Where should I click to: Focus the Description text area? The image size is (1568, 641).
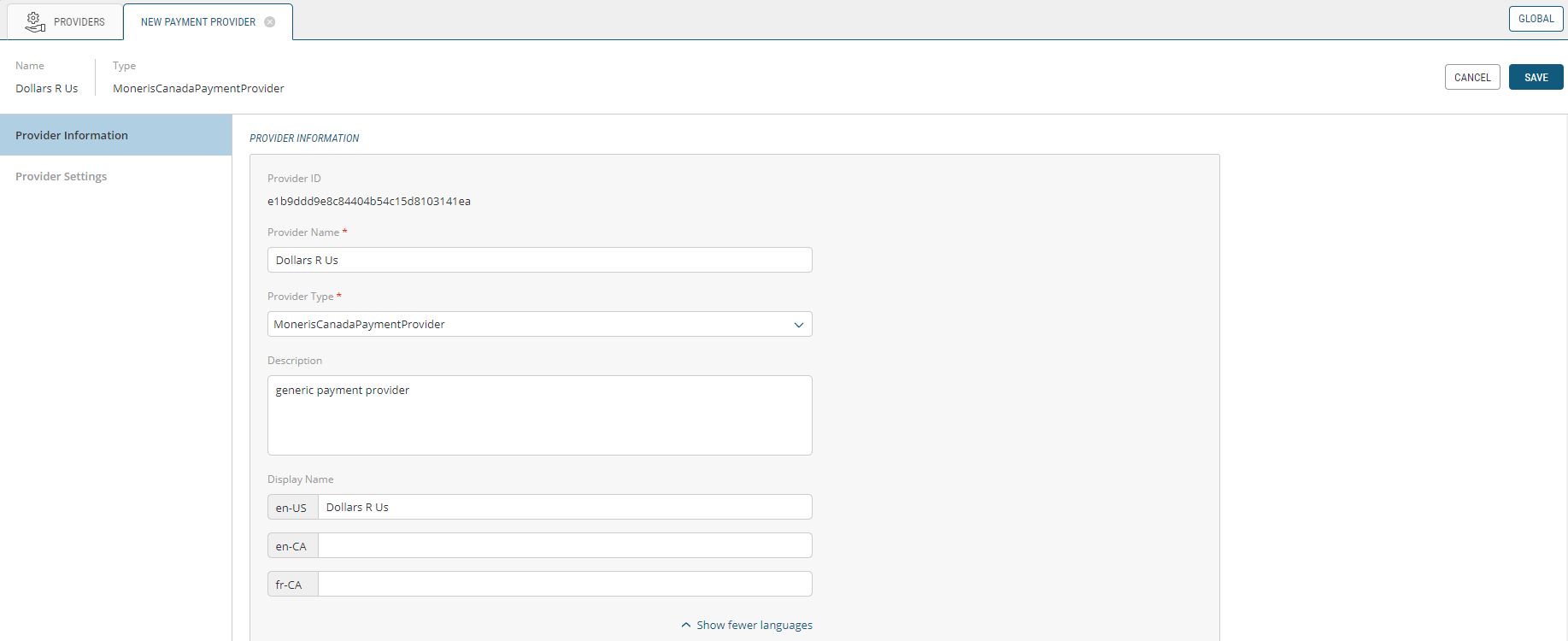point(538,415)
